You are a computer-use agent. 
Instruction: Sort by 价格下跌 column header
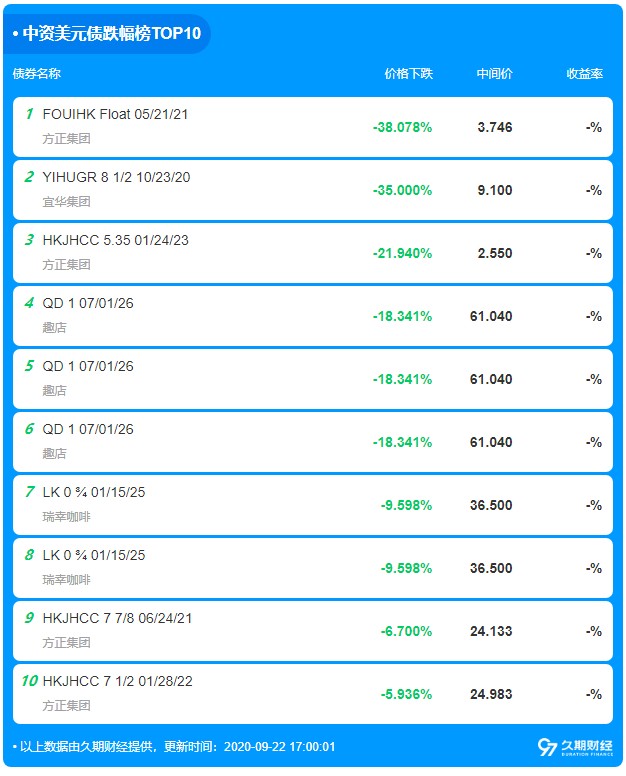408,74
